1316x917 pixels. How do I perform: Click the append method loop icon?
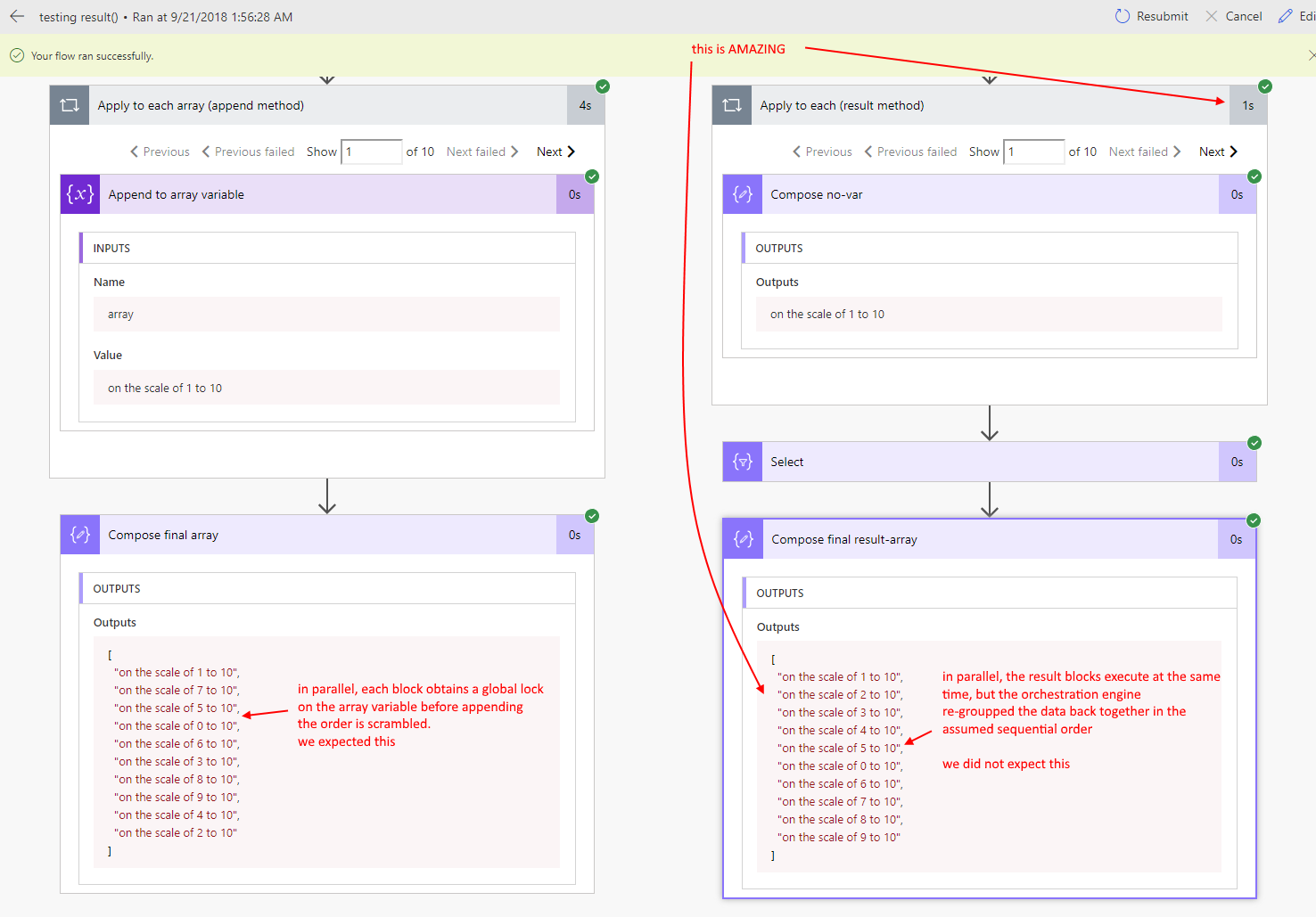click(x=70, y=105)
